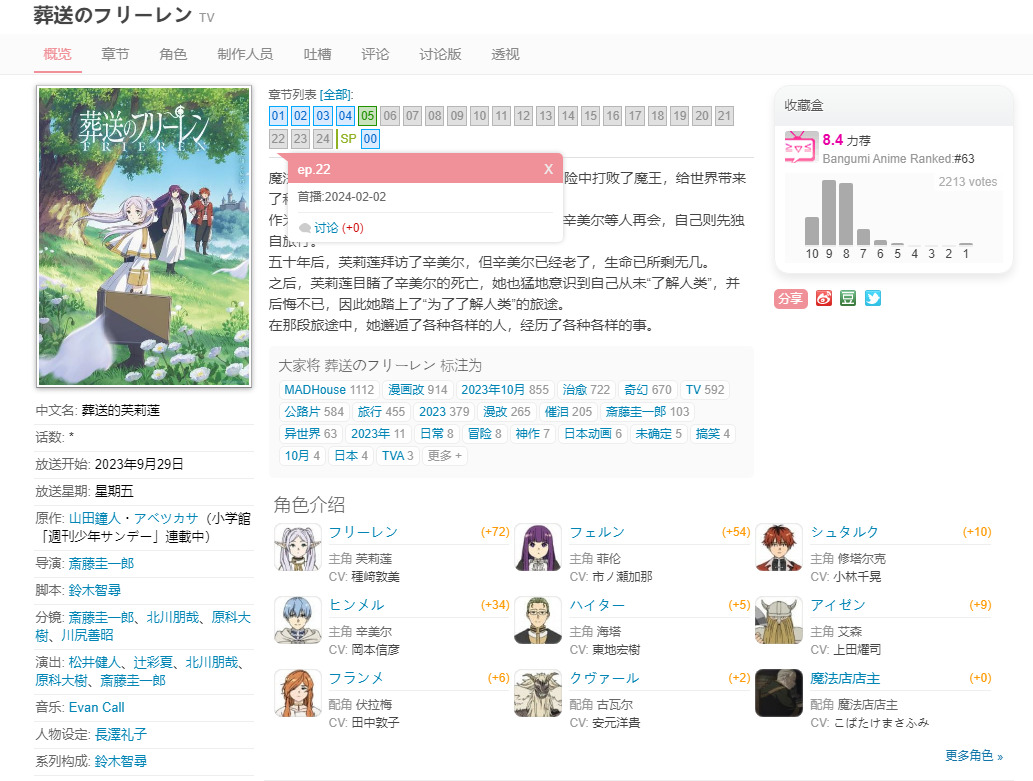1033x781 pixels.
Task: Click the discussion speech bubble icon
Action: point(304,228)
